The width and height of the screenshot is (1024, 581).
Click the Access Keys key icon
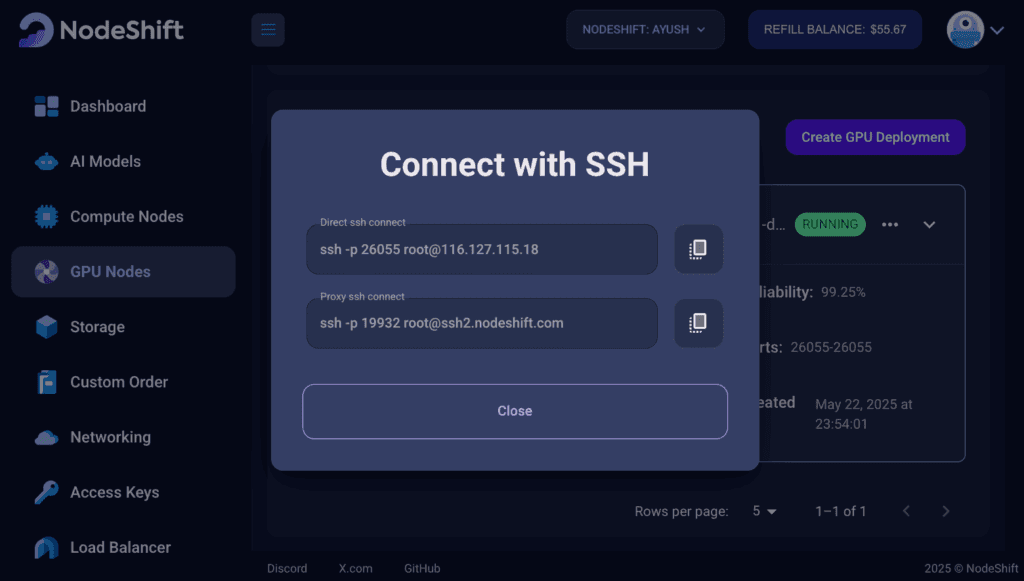tap(47, 492)
